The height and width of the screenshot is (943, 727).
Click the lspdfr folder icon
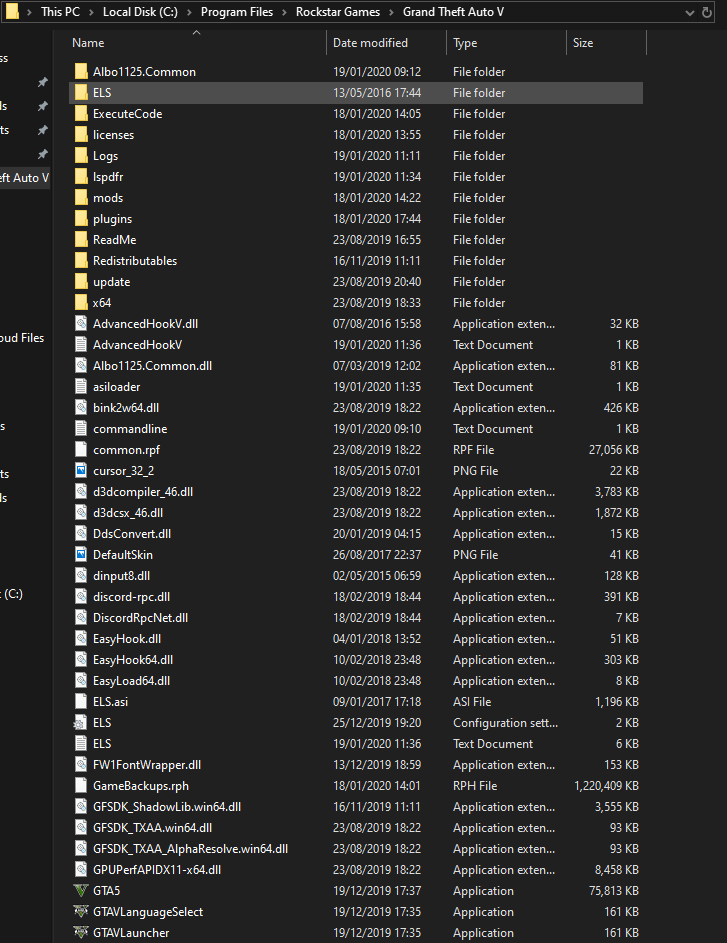tap(81, 177)
